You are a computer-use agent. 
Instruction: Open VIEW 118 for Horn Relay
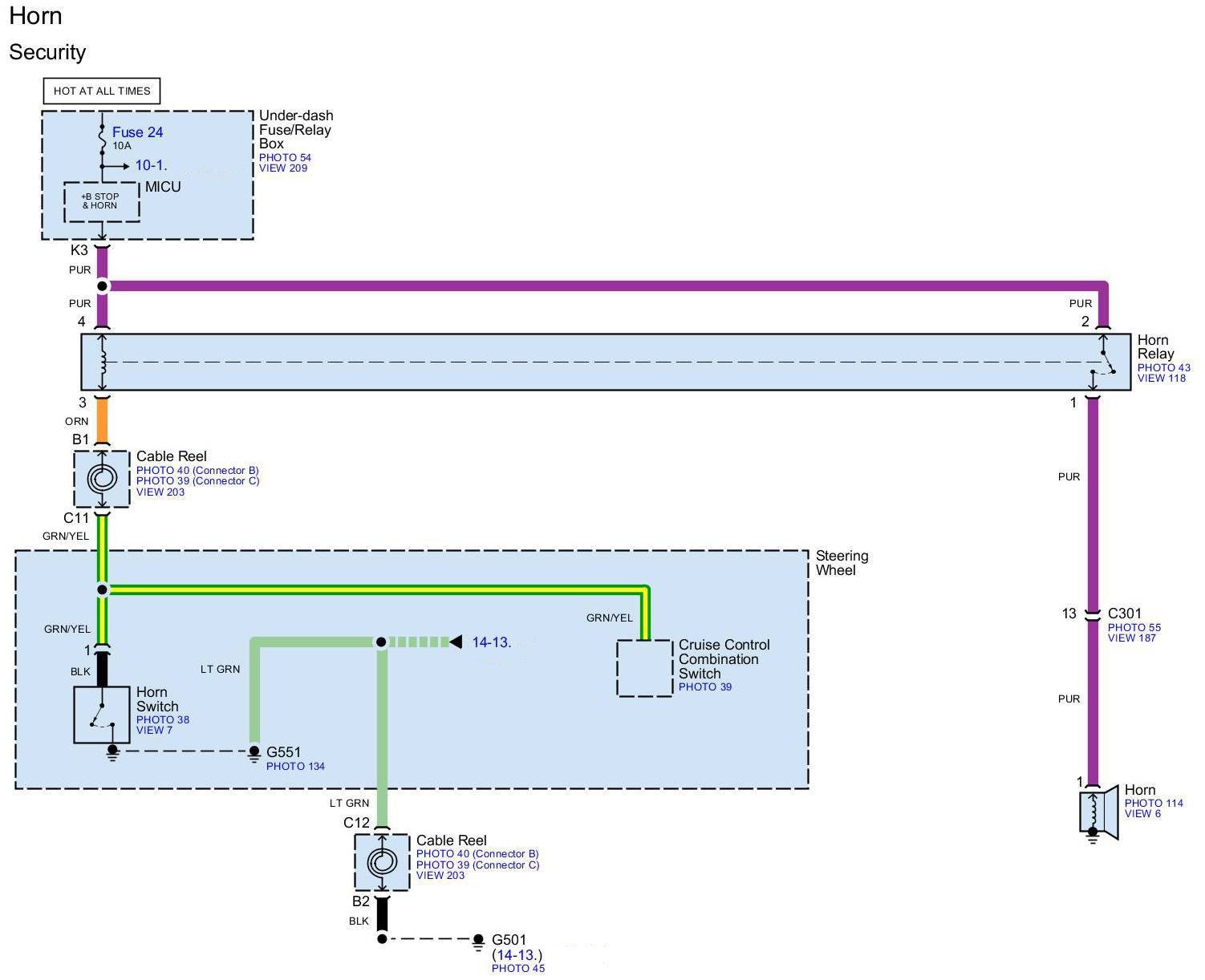1161,379
